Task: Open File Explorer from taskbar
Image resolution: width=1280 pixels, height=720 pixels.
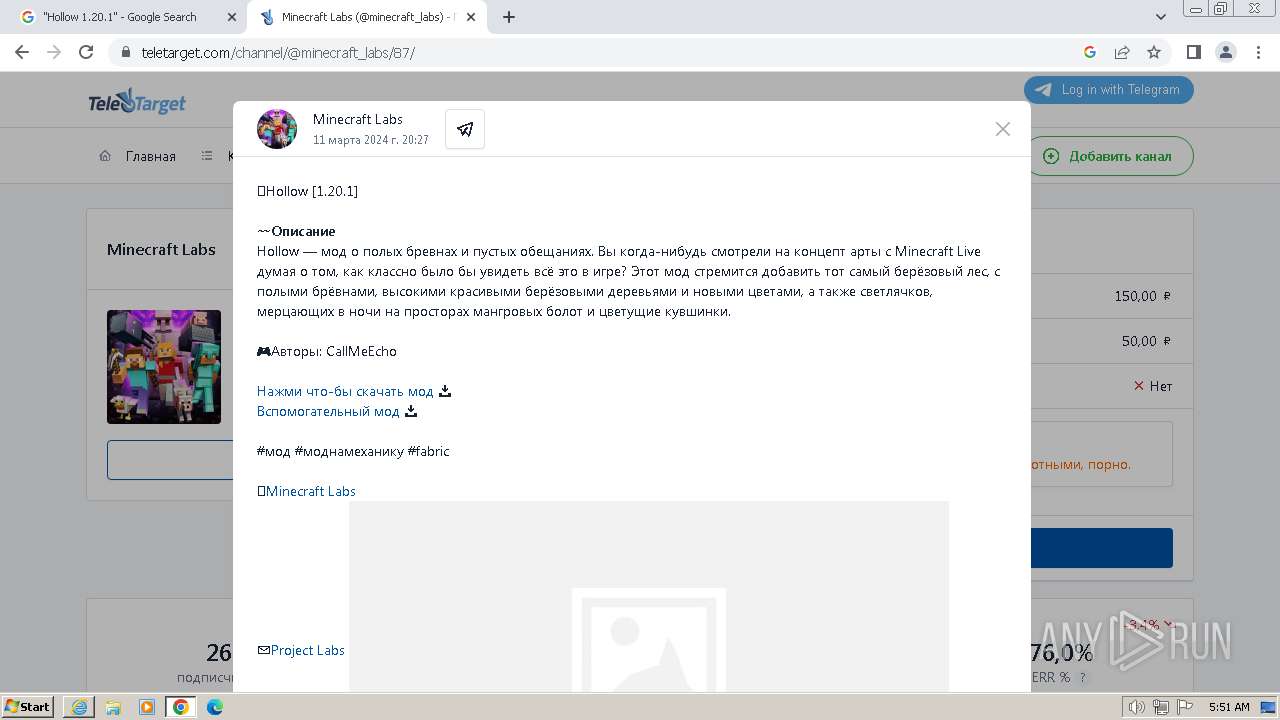Action: [113, 707]
